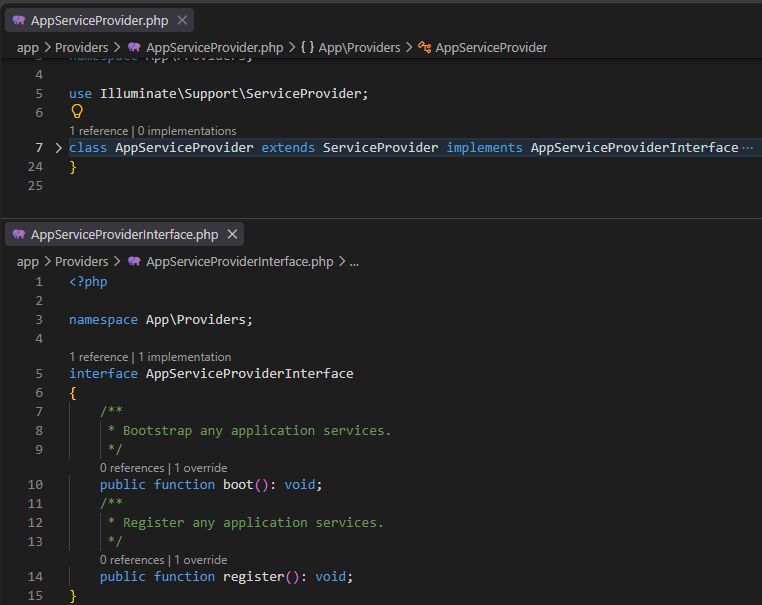Image resolution: width=762 pixels, height=605 pixels.
Task: Click 'app' breadcrumb in the top editor
Action: click(x=28, y=48)
